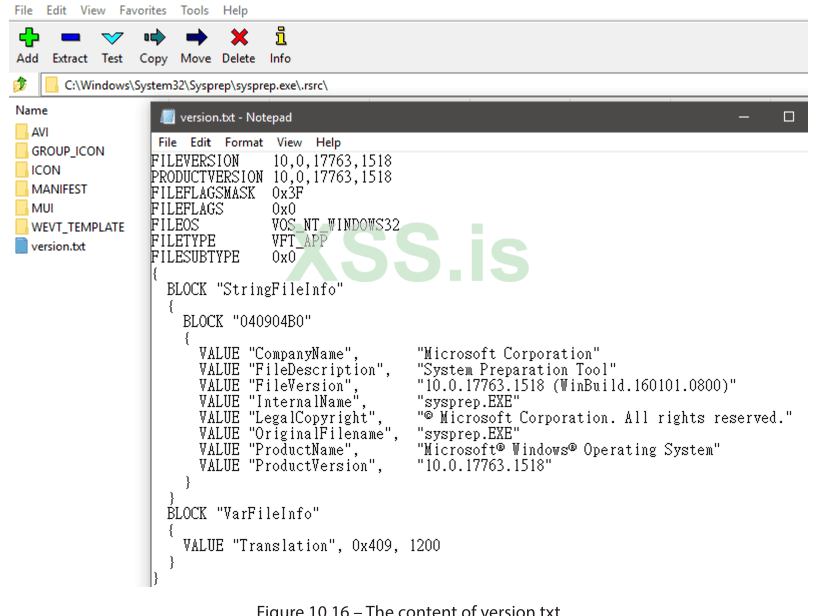This screenshot has width=814, height=616.
Task: Click the Copy arrow icon
Action: [x=154, y=37]
